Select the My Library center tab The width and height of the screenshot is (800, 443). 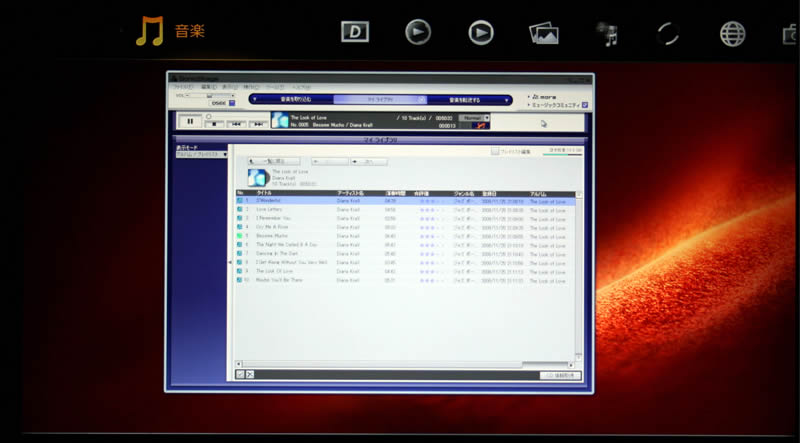(x=379, y=100)
